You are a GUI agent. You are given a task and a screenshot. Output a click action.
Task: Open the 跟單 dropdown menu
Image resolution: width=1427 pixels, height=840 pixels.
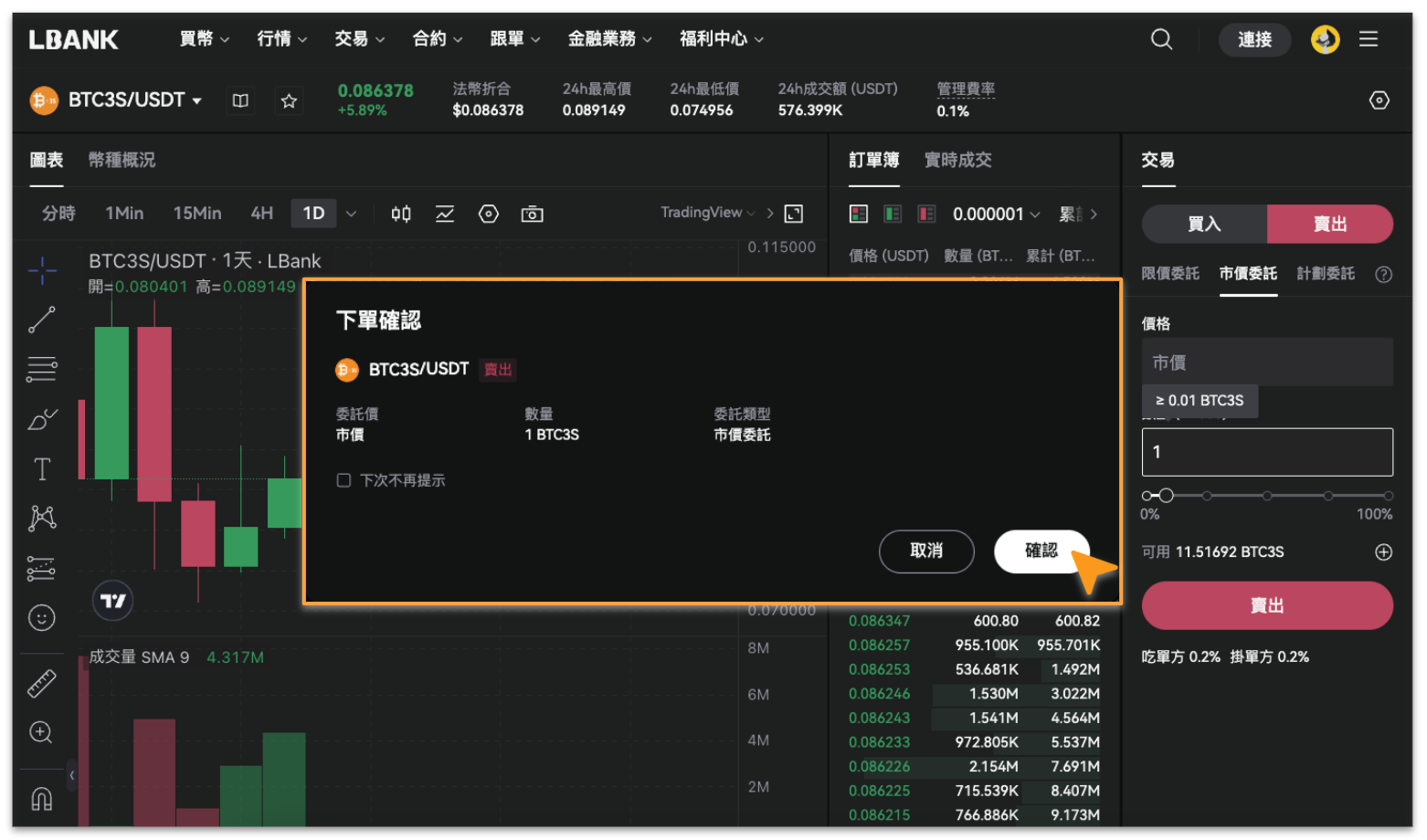coord(515,39)
